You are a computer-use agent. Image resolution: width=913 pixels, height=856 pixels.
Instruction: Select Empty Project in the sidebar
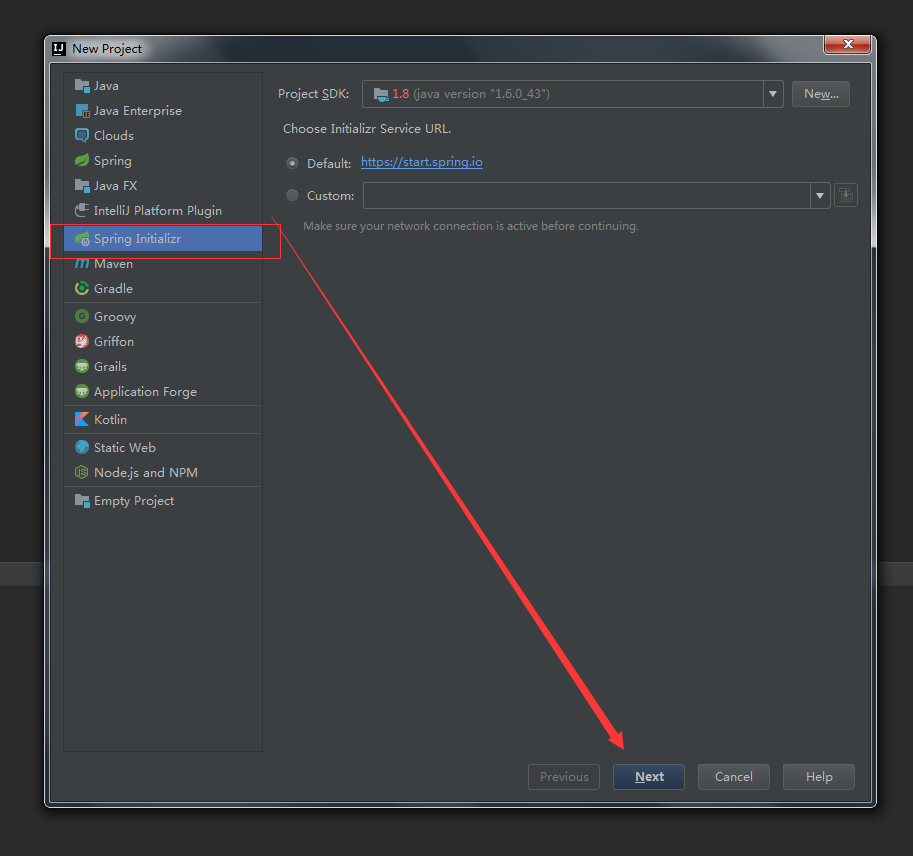pyautogui.click(x=133, y=501)
